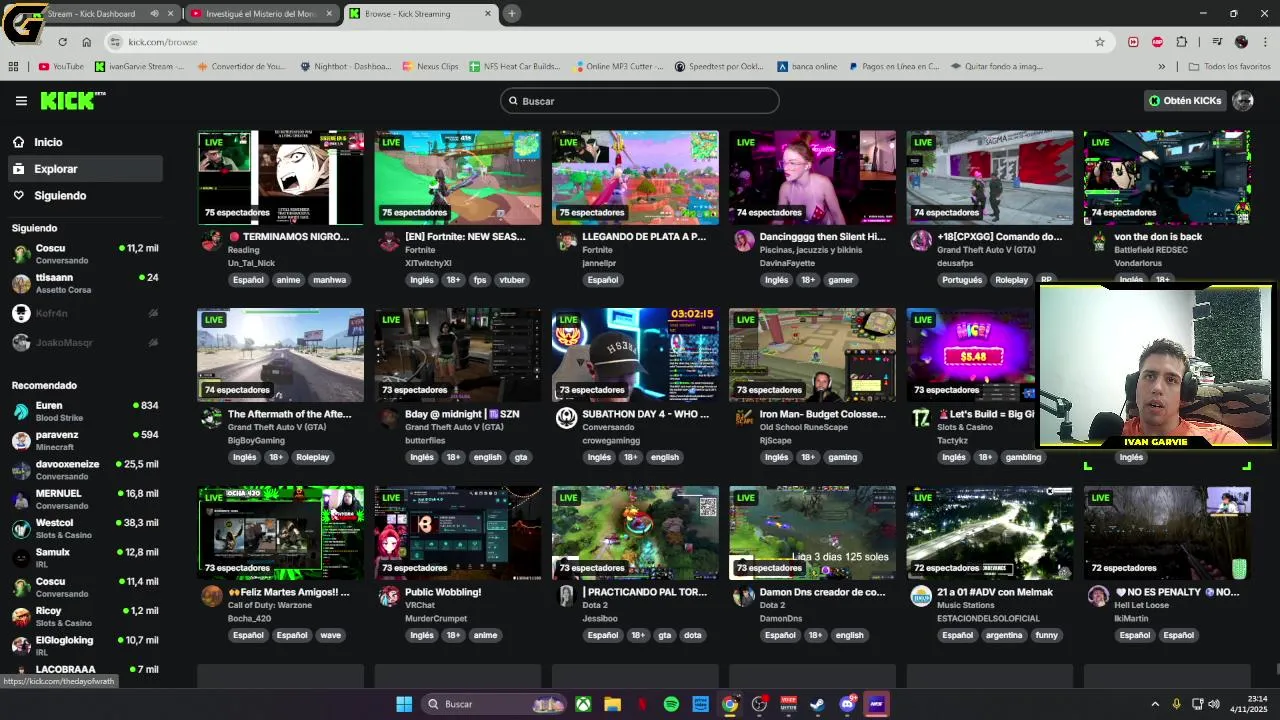The image size is (1280, 720).
Task: Open recommended channel MERNUEL
Action: [84, 499]
